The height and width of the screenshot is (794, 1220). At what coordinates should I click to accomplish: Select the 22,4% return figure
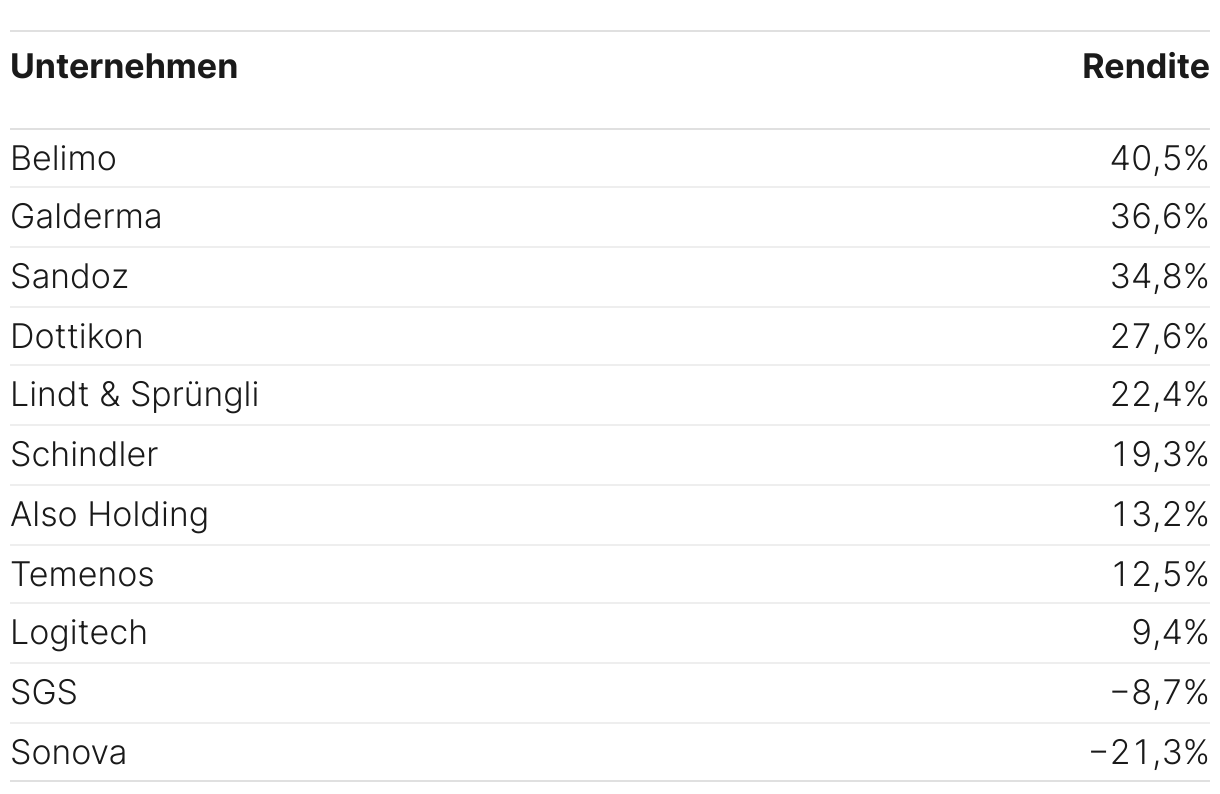(x=1160, y=395)
